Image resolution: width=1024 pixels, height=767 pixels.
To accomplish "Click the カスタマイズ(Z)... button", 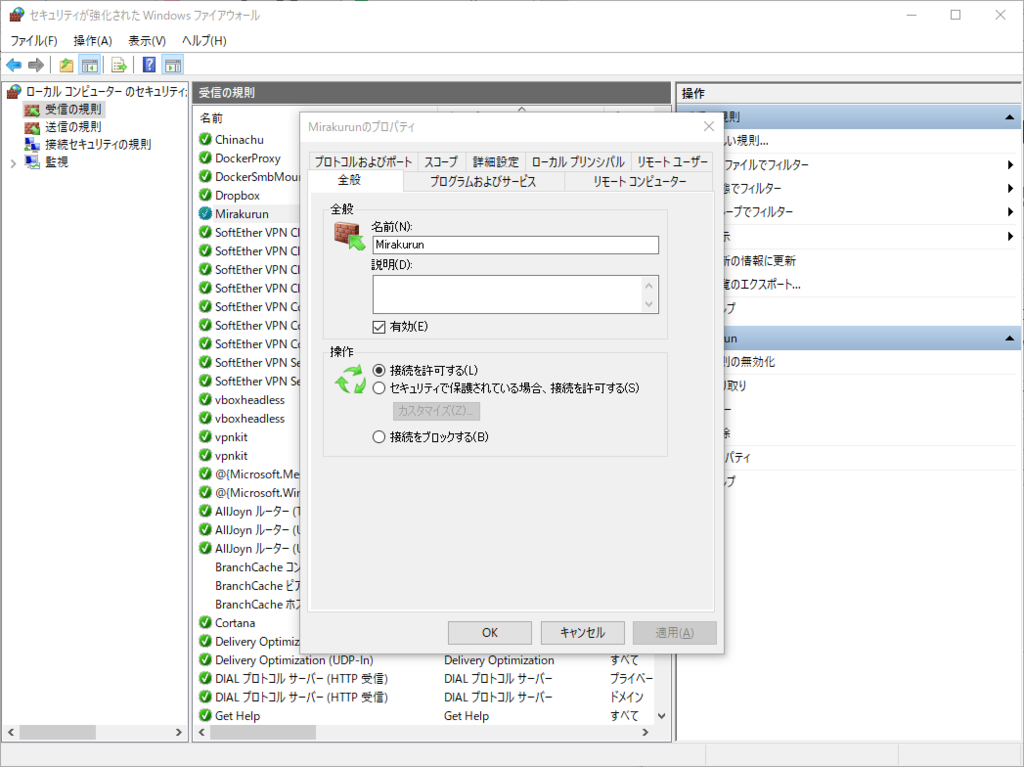I will [436, 411].
